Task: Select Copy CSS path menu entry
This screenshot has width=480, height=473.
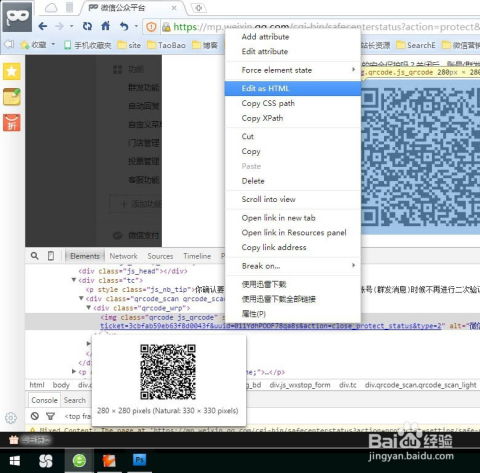Action: (x=293, y=103)
